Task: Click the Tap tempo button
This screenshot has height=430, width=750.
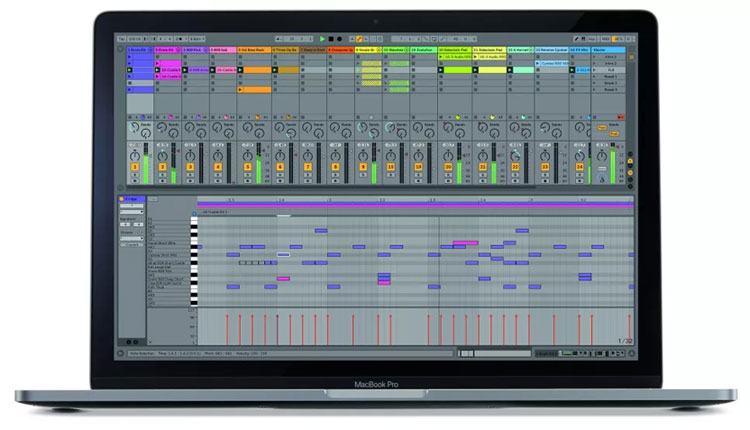Action: tap(121, 39)
